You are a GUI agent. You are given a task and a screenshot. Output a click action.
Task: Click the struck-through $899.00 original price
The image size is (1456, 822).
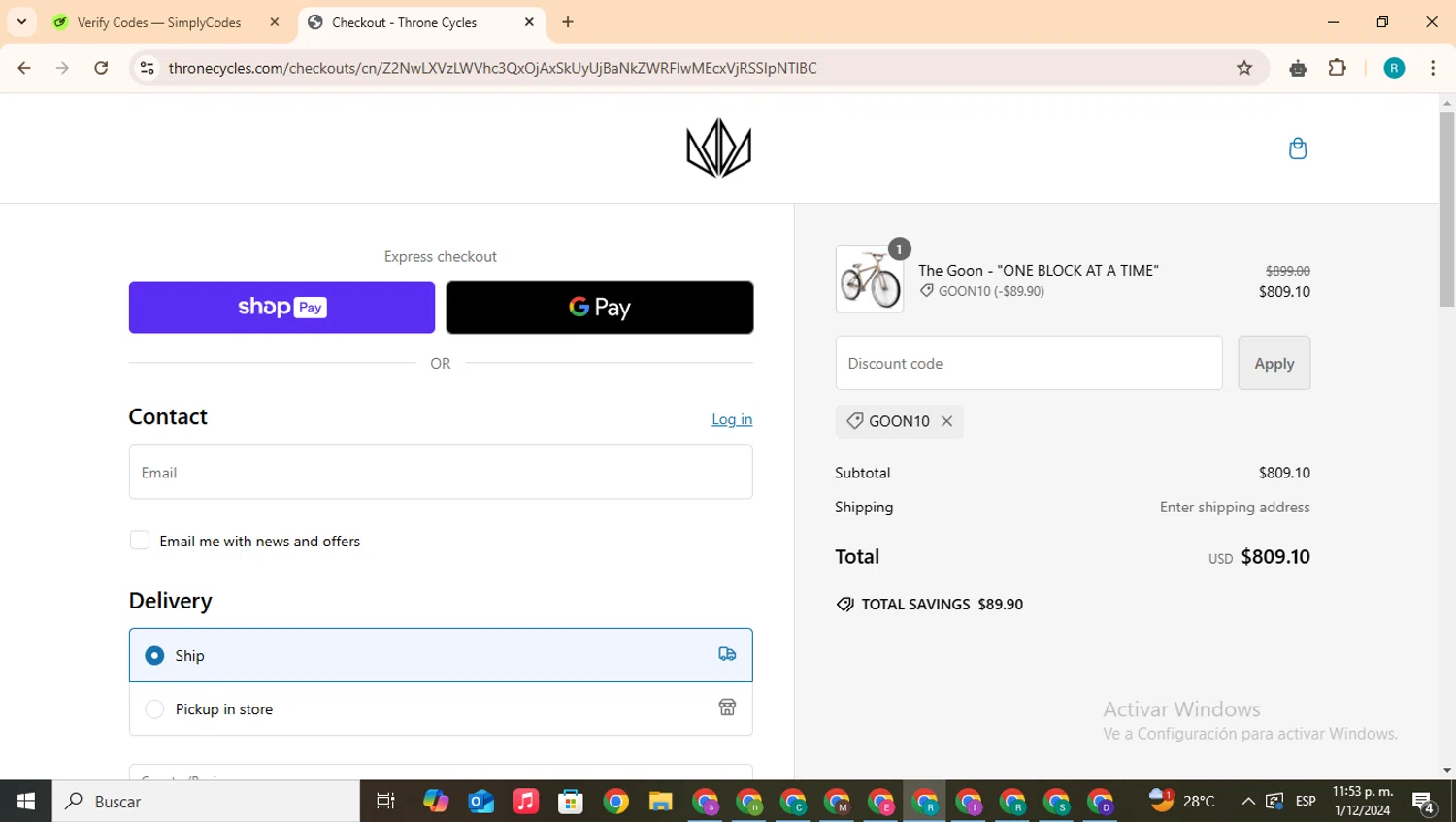coord(1288,271)
